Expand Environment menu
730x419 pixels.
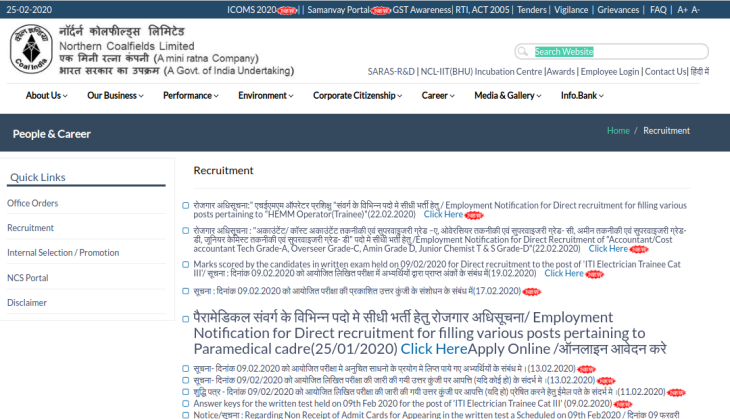tap(266, 95)
